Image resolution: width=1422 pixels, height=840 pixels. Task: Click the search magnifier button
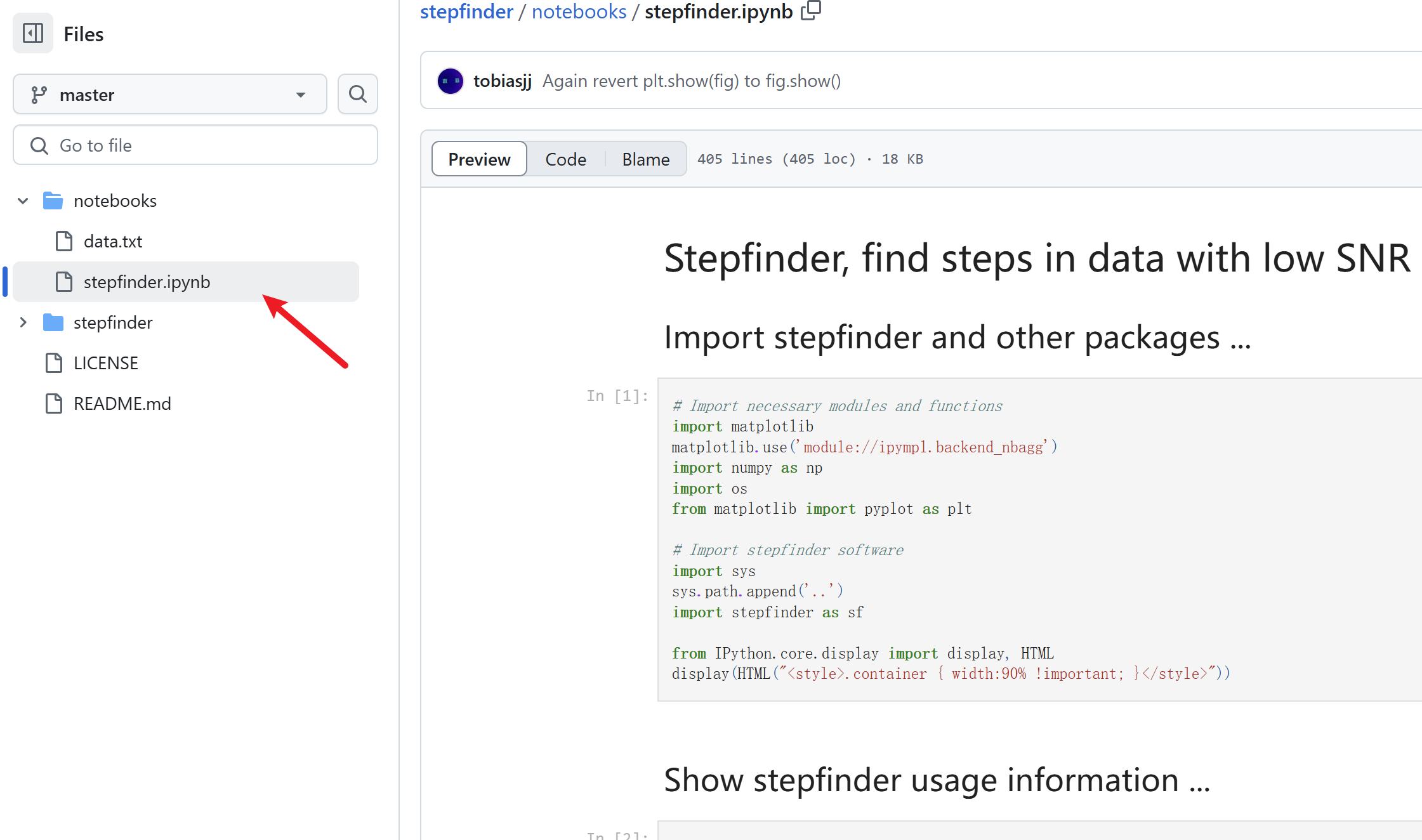coord(358,95)
